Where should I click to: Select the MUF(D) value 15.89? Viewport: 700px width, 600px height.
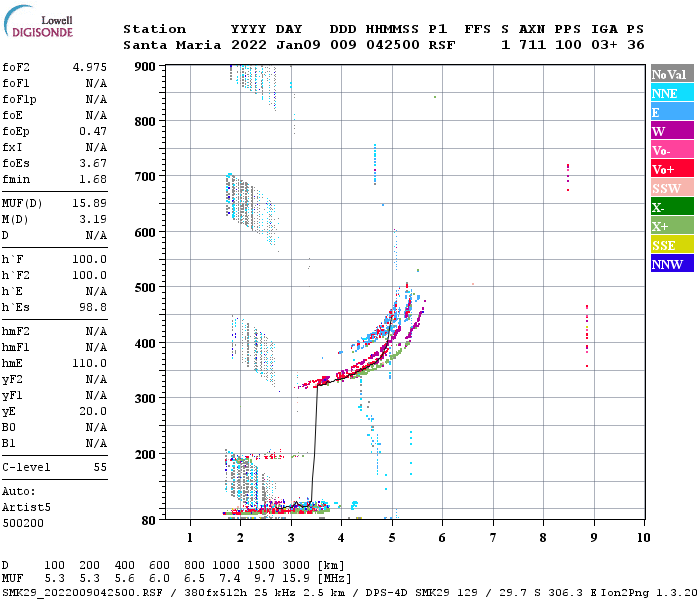click(x=90, y=204)
